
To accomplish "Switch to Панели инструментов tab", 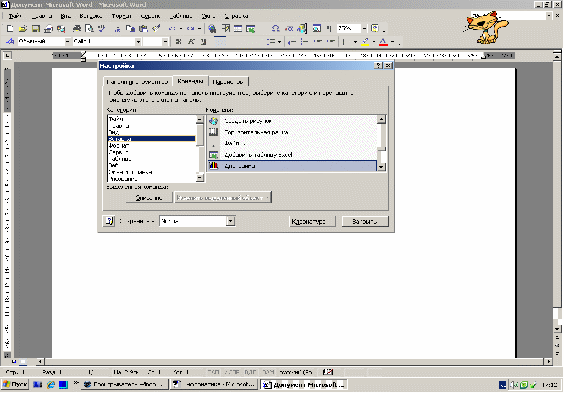I will click(x=137, y=82).
